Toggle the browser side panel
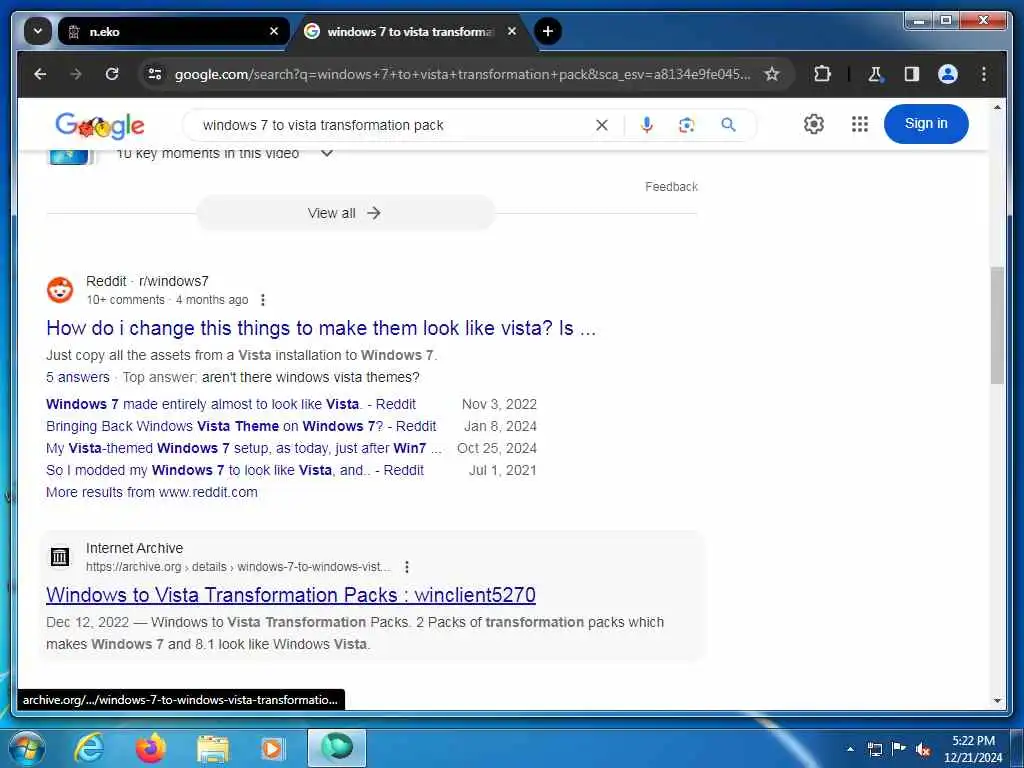This screenshot has height=768, width=1024. point(912,74)
